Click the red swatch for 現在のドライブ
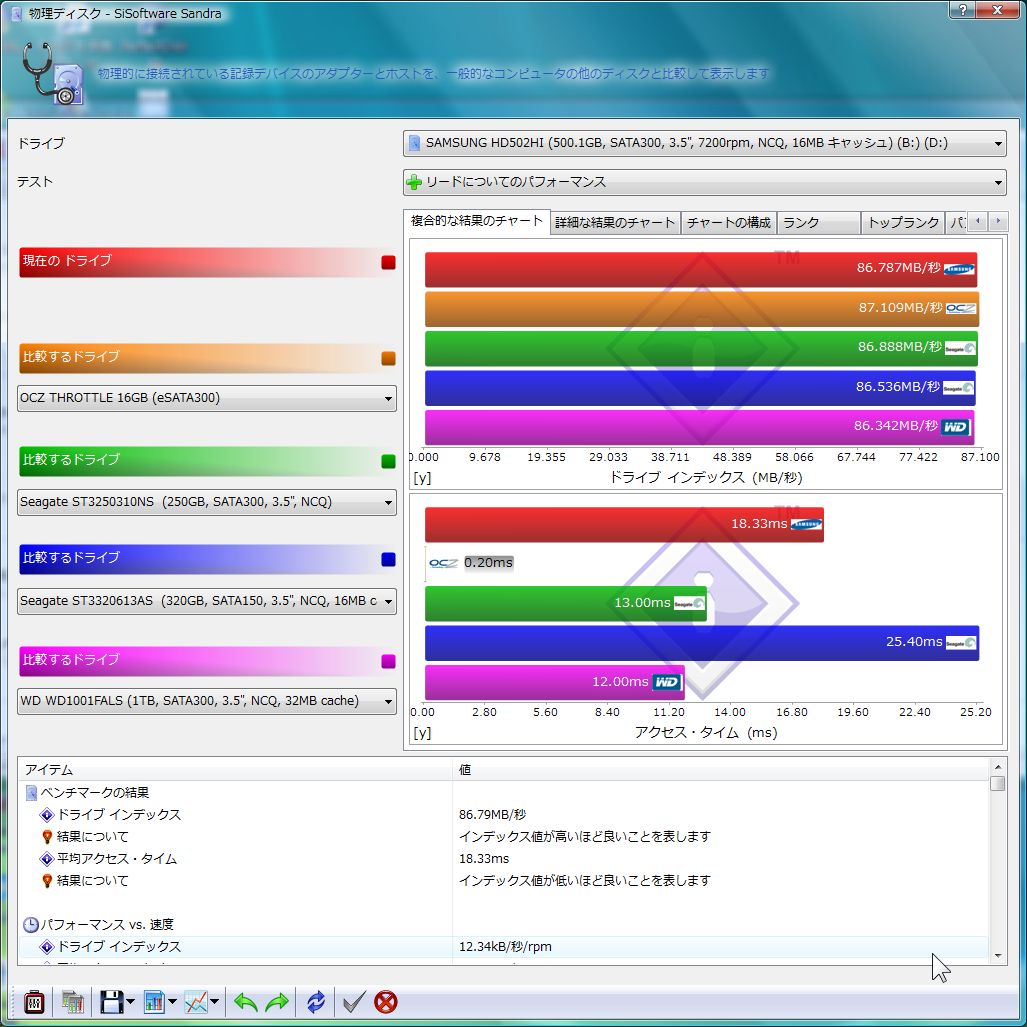This screenshot has height=1027, width=1027. 388,262
